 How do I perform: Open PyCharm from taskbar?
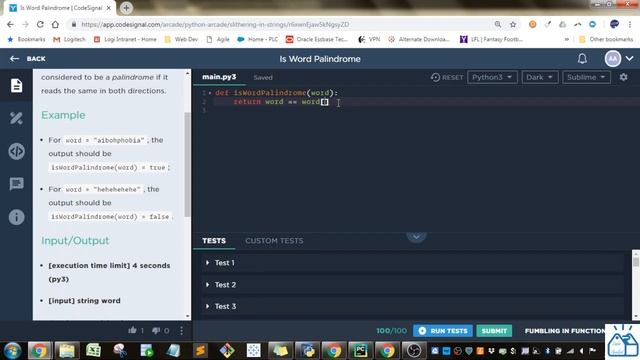tap(360, 351)
